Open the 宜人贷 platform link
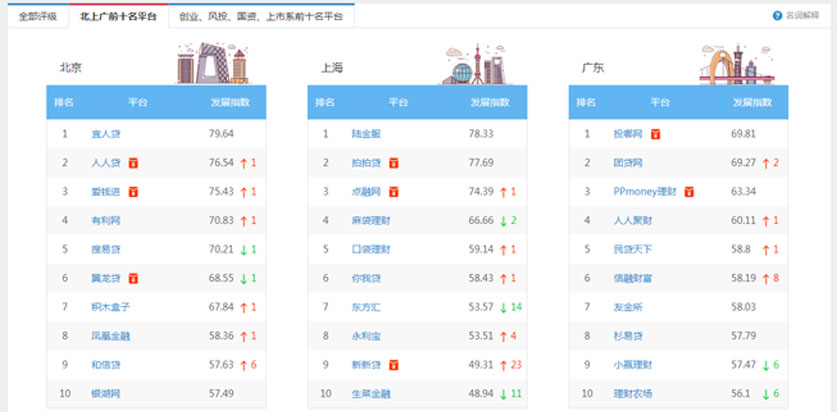The width and height of the screenshot is (837, 412). [106, 134]
